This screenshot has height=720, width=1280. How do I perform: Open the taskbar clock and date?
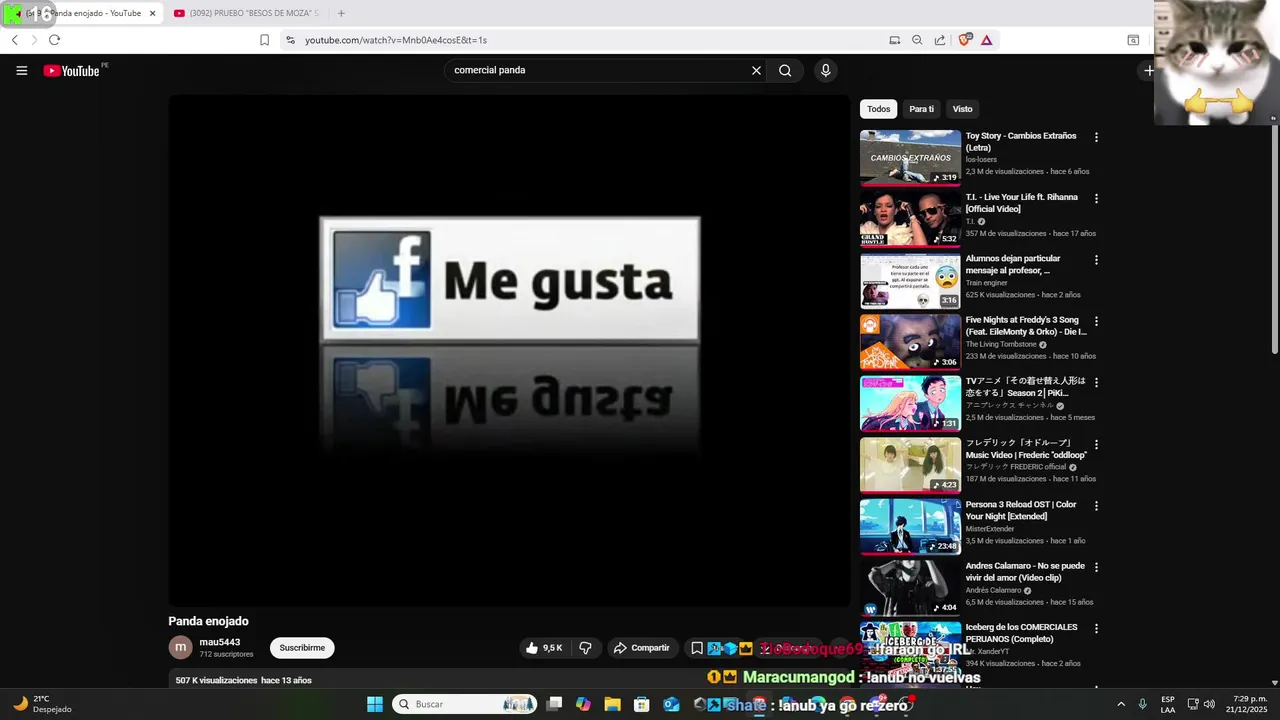(1247, 704)
